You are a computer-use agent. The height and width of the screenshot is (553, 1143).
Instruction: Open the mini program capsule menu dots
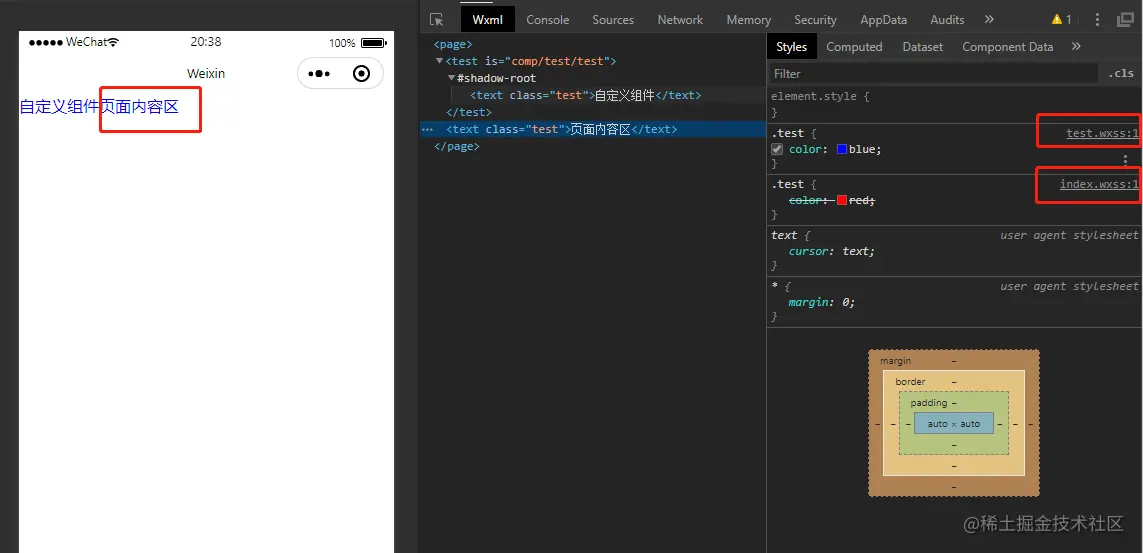pyautogui.click(x=319, y=74)
